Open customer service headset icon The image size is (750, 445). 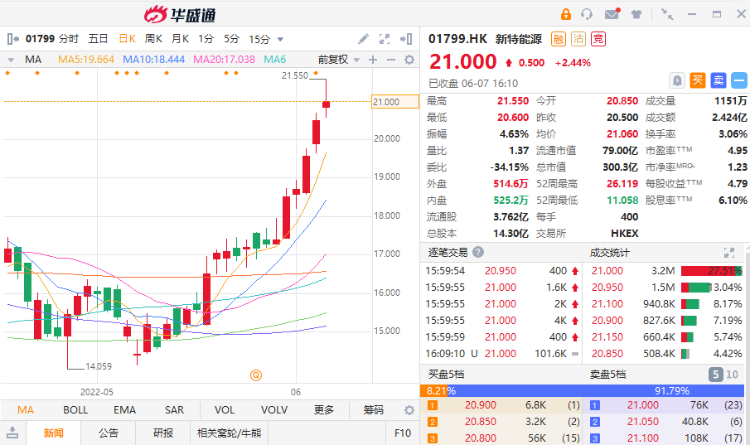point(587,14)
